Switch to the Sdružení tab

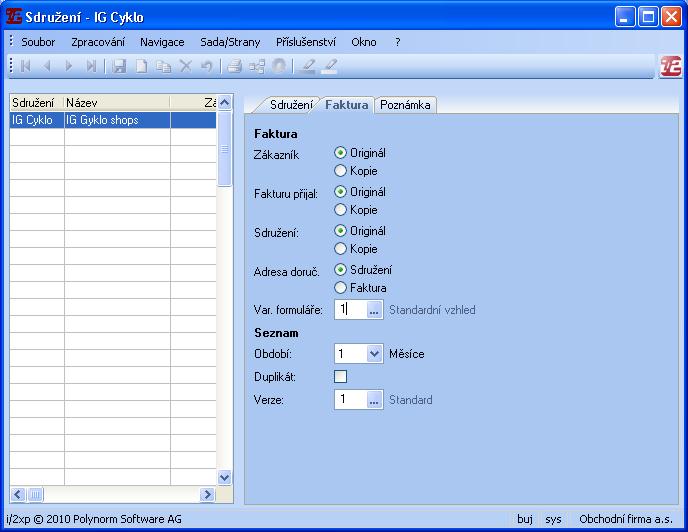tap(290, 105)
